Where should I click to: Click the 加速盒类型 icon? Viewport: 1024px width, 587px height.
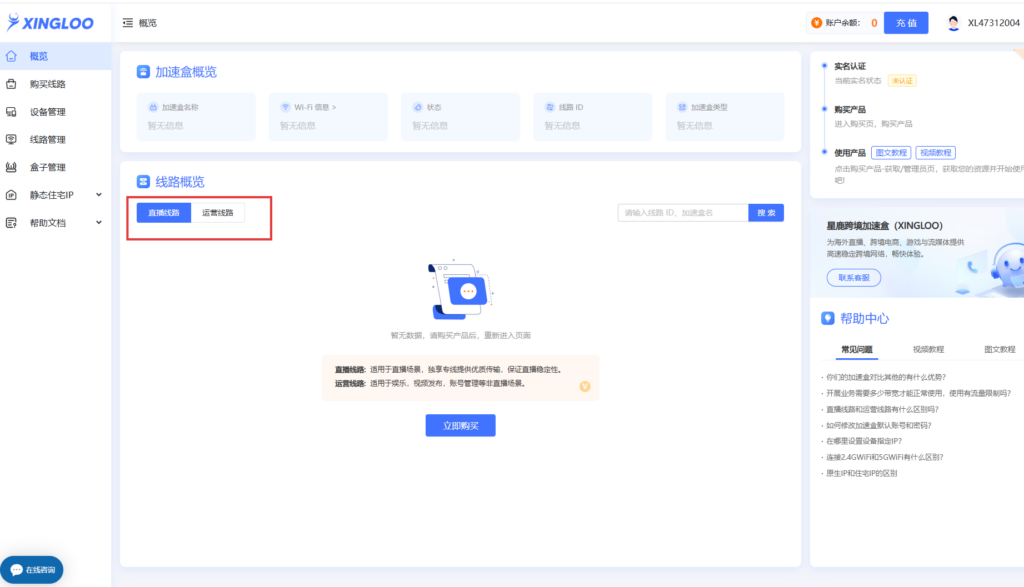pos(682,107)
